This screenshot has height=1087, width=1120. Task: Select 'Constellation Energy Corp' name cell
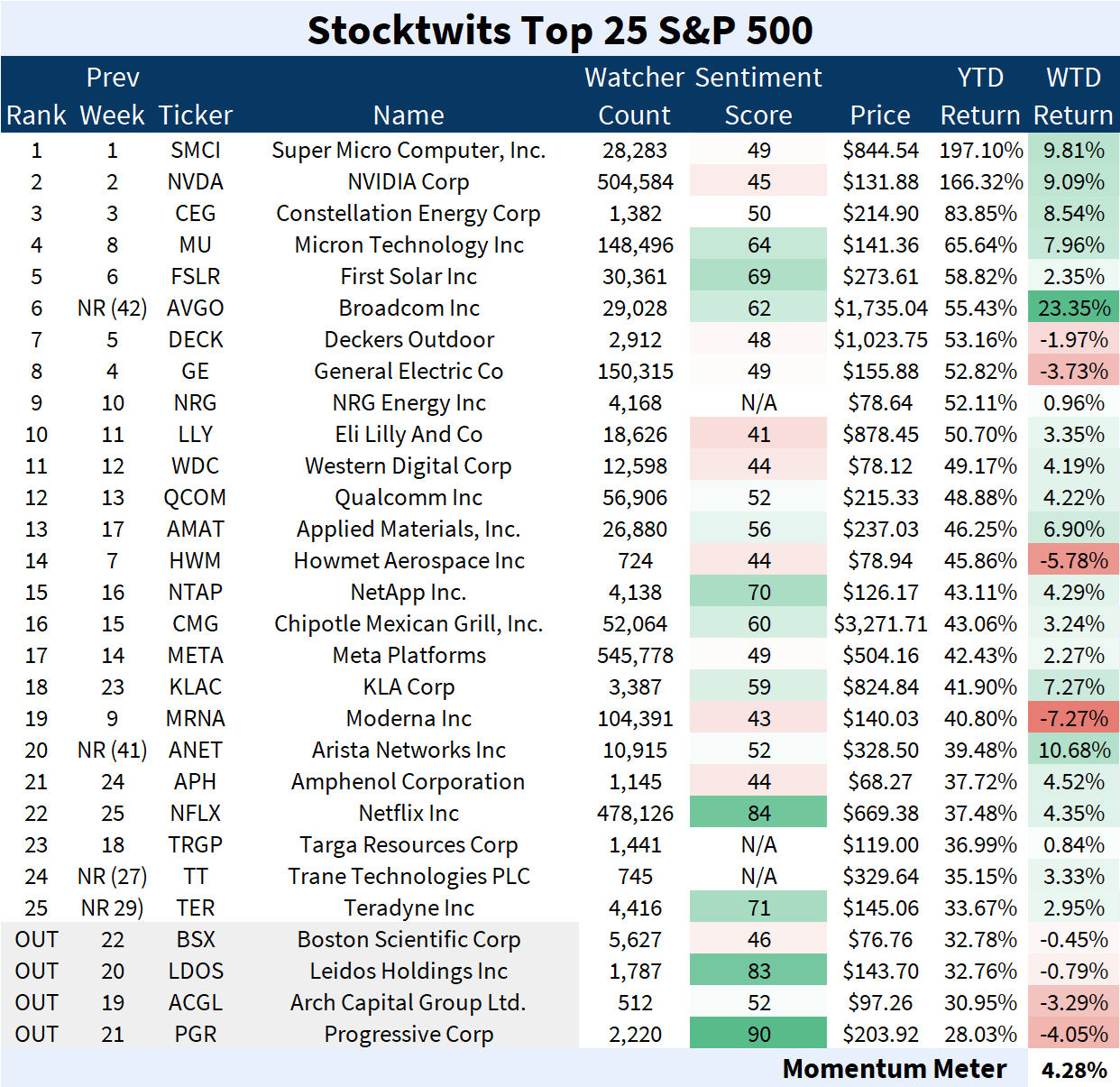tap(409, 213)
